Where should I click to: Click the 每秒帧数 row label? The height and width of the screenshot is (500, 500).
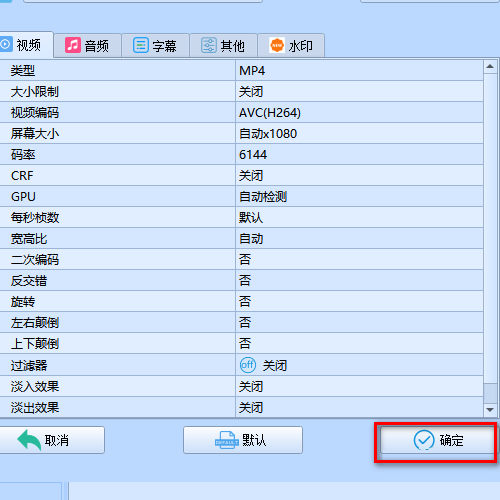tap(34, 218)
